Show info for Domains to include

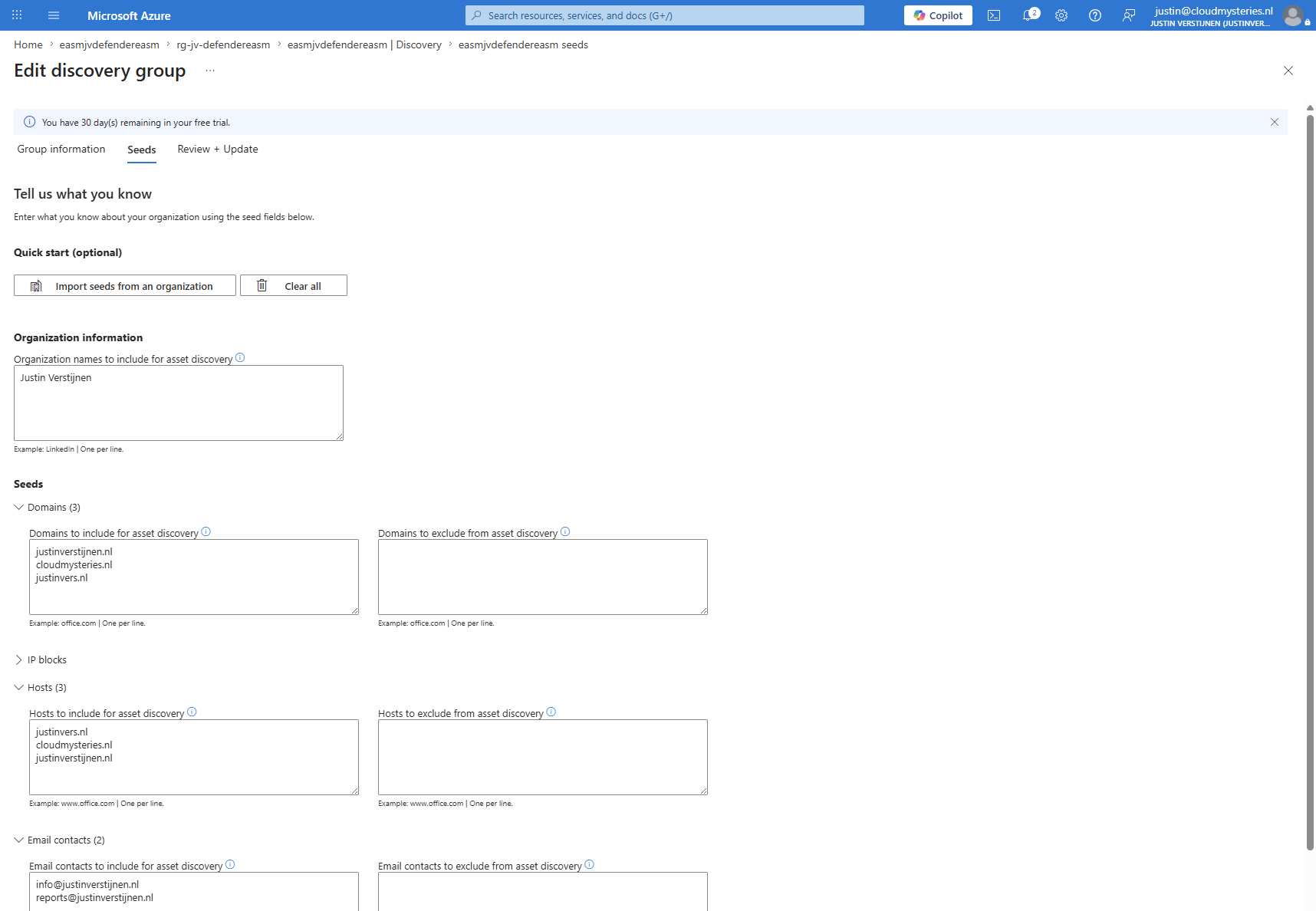[206, 531]
